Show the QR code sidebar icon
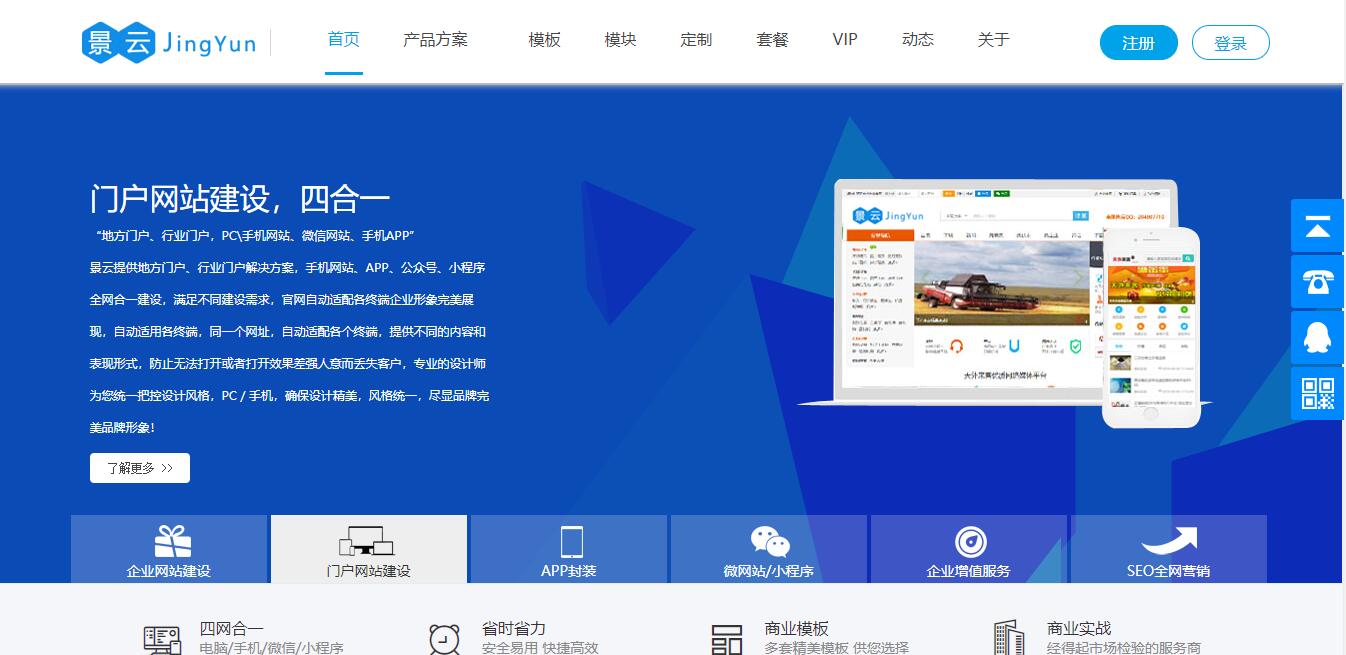This screenshot has height=655, width=1346. [x=1317, y=394]
